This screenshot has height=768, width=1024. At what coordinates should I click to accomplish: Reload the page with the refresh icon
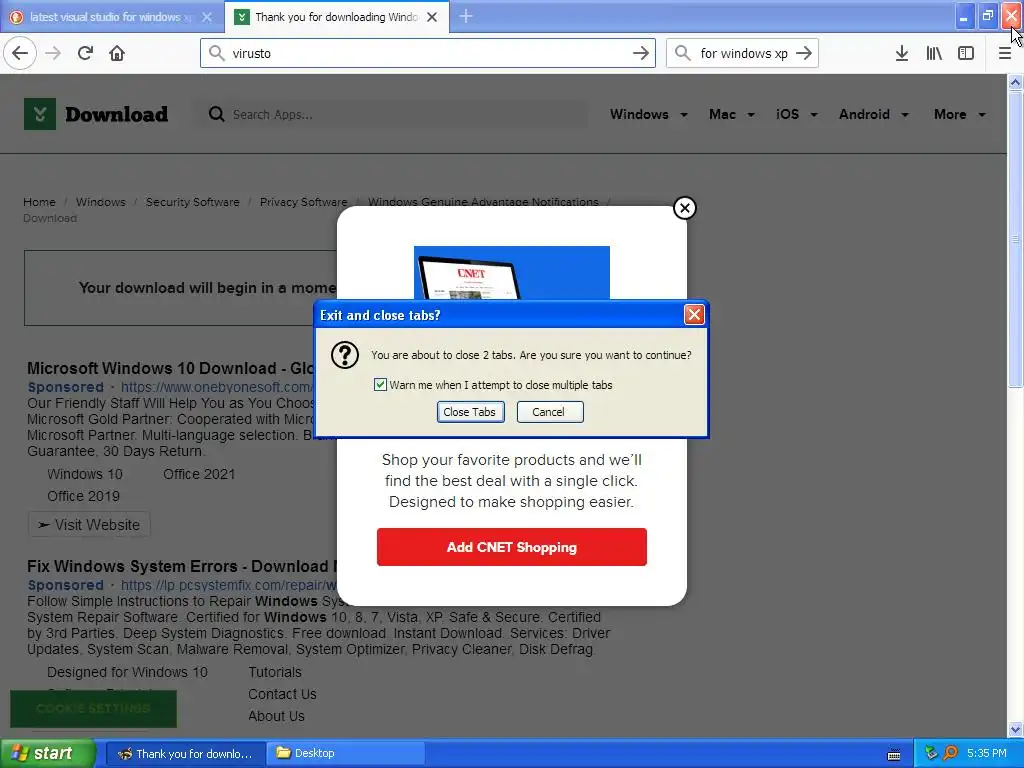85,53
